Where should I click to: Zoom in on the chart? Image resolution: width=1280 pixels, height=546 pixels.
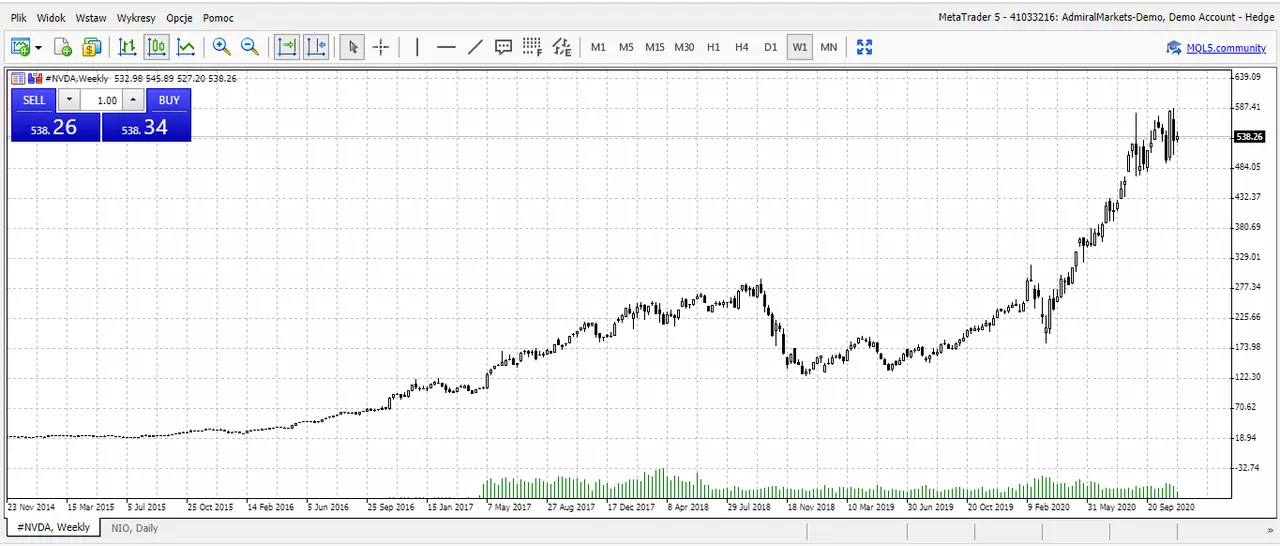coord(221,47)
